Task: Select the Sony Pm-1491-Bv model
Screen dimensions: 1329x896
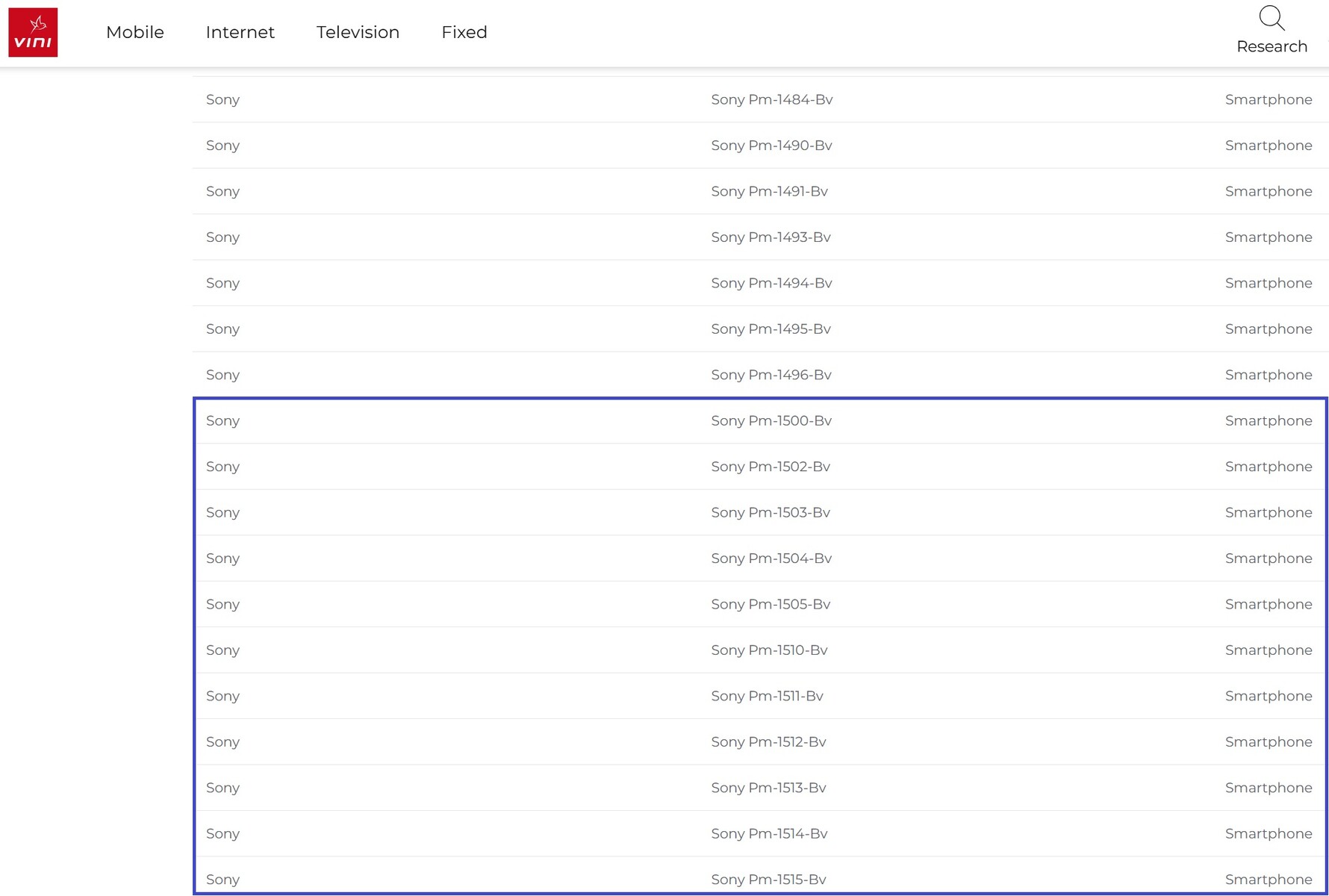Action: 769,191
